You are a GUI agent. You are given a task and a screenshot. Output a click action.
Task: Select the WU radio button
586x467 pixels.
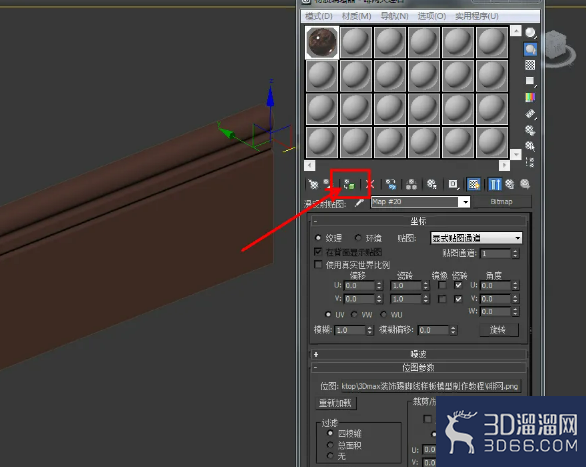383,315
